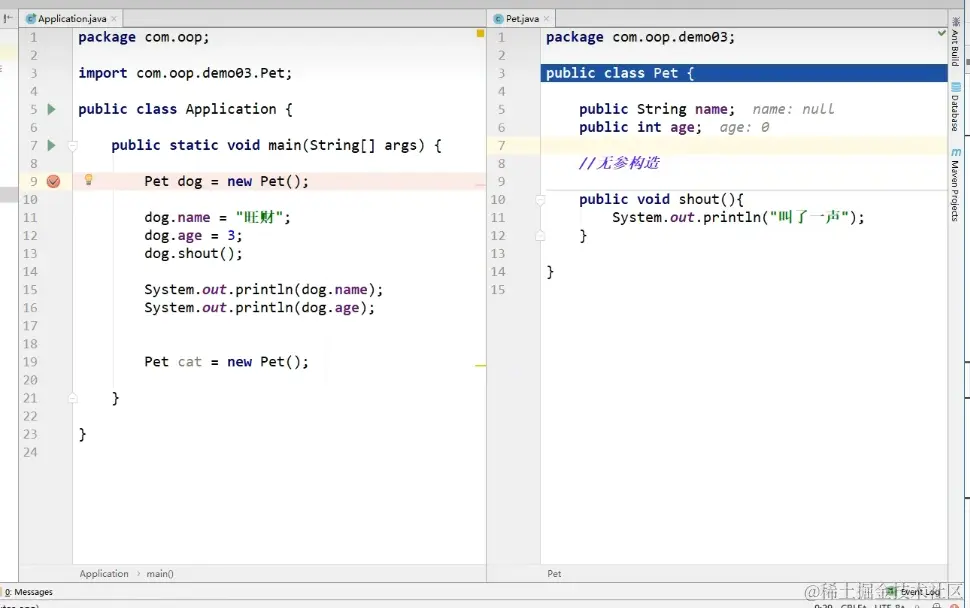Image resolution: width=970 pixels, height=608 pixels.
Task: Click the 'import com.oop.demo03.Pet;' line
Action: coord(185,73)
